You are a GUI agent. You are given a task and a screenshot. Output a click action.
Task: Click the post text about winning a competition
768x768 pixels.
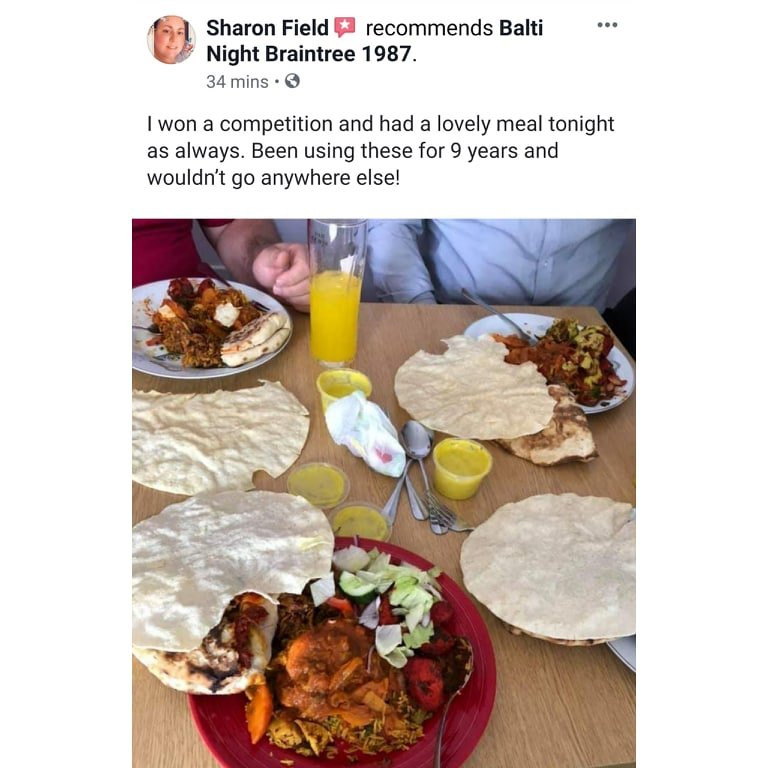click(380, 151)
